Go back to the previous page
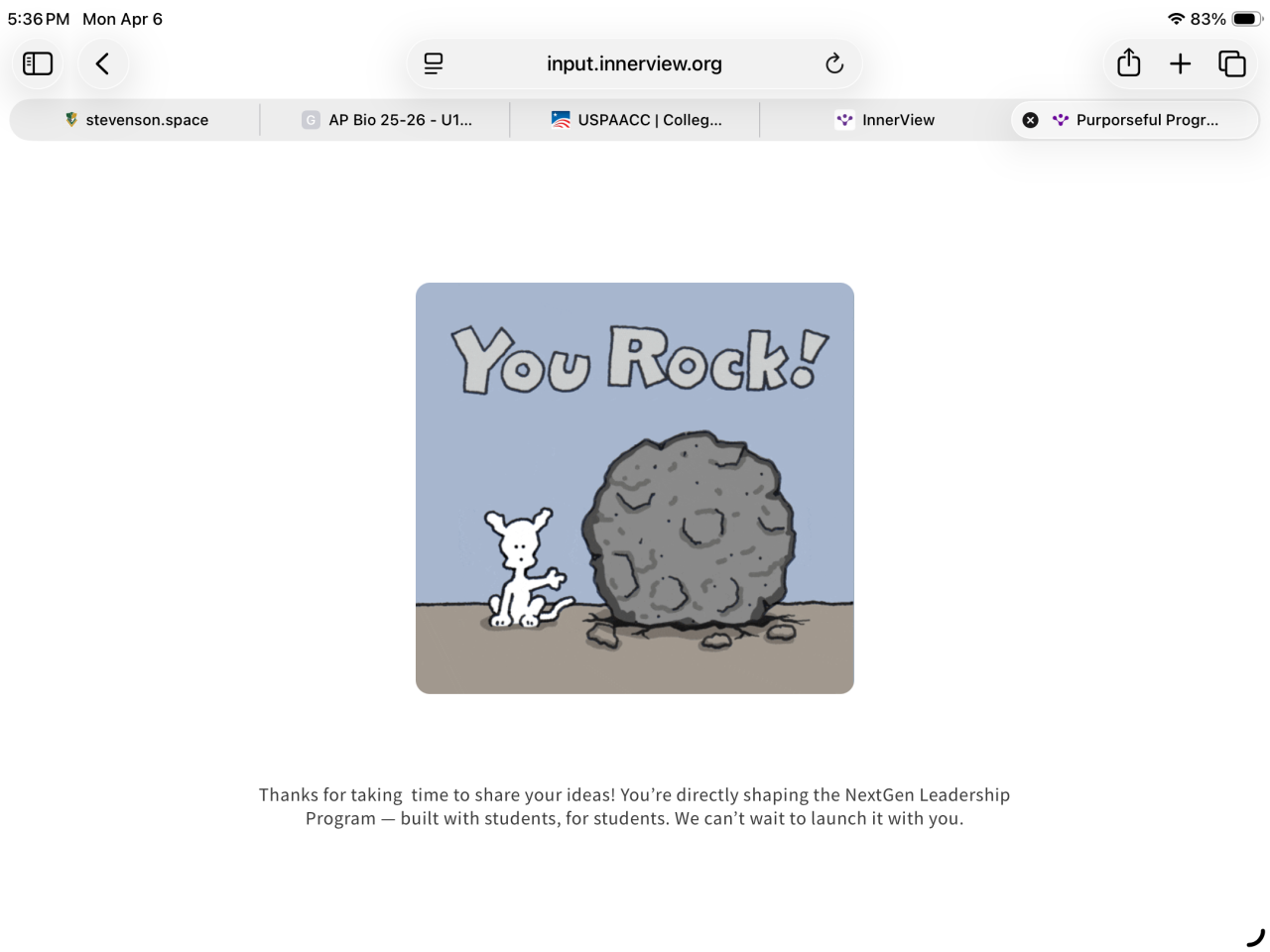1270x952 pixels. (x=102, y=63)
